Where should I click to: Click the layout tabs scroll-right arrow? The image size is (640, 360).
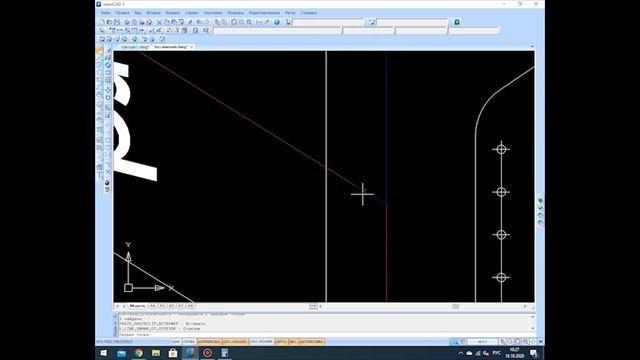124,306
